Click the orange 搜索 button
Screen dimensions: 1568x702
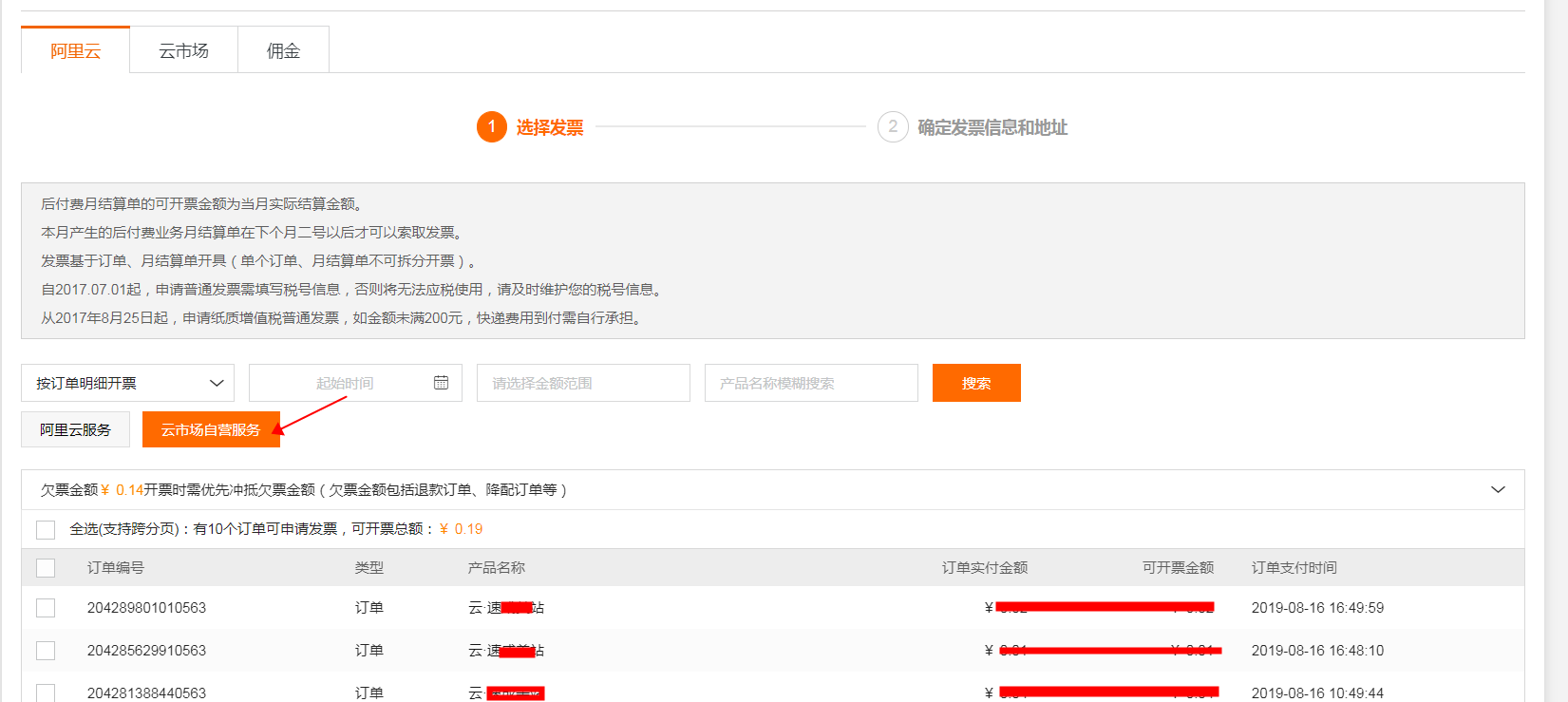(976, 383)
